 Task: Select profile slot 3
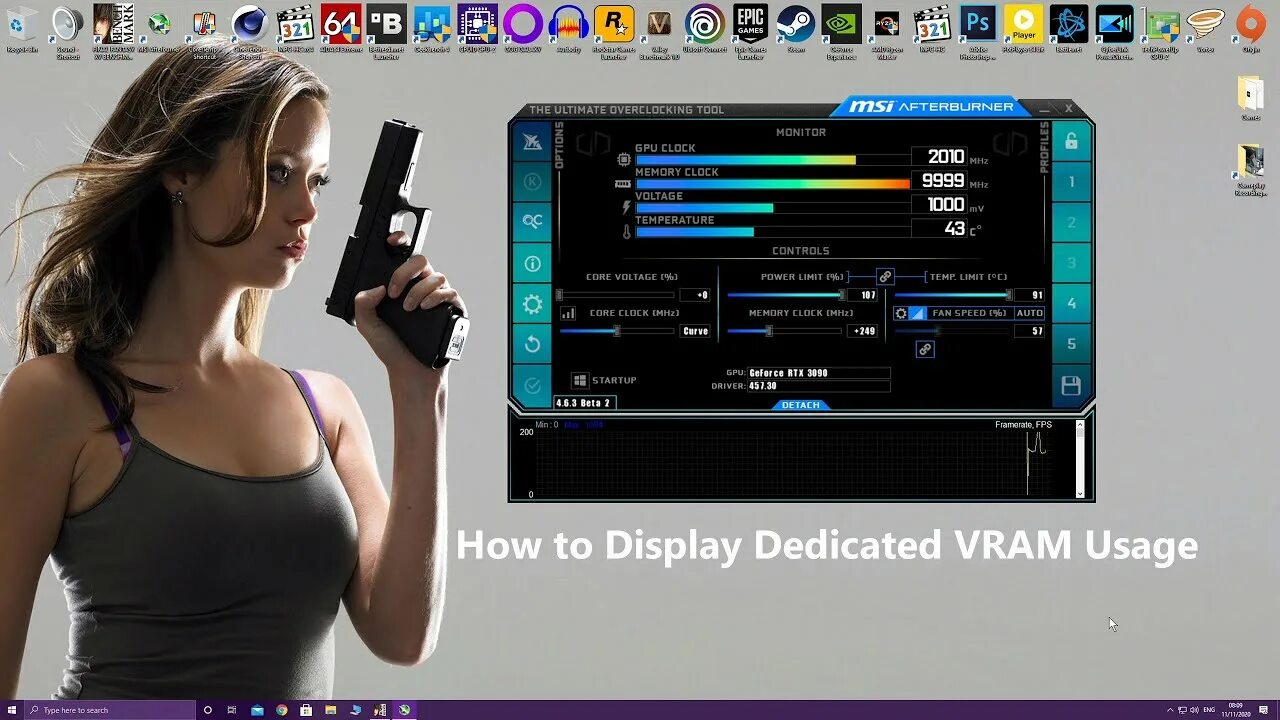[1071, 263]
